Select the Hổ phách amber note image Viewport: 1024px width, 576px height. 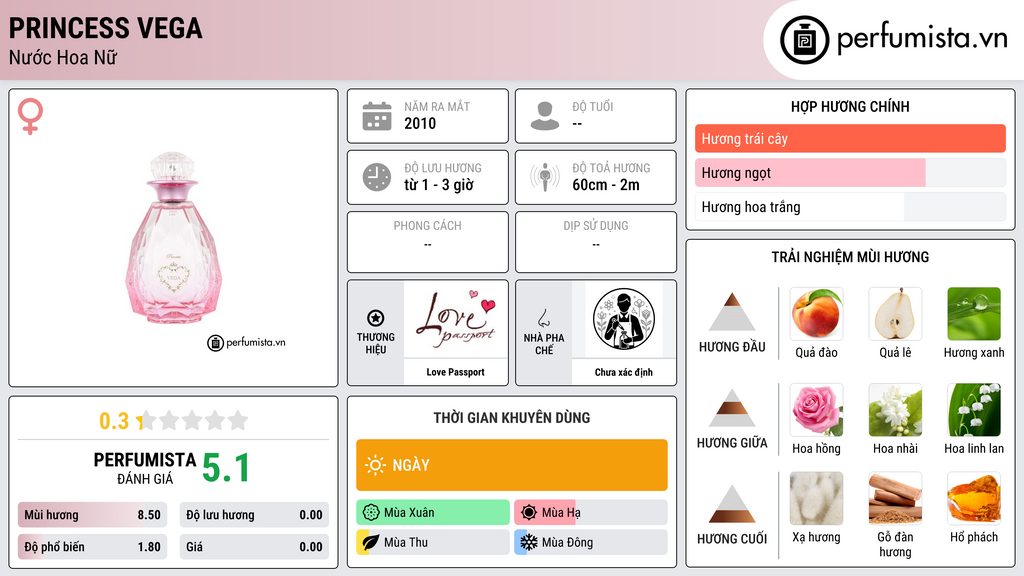point(974,498)
